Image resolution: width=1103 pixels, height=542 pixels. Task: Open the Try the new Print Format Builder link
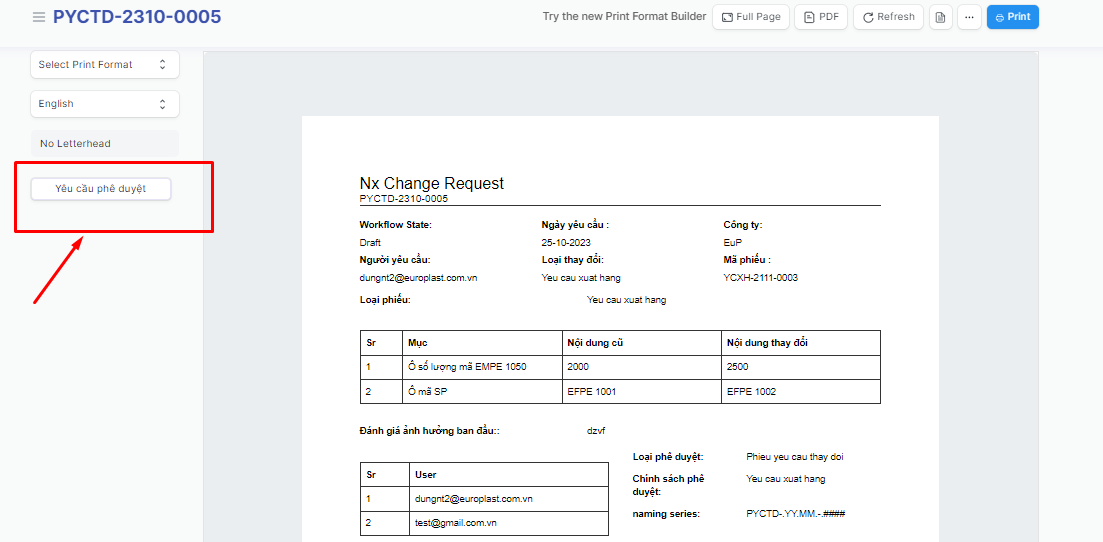[x=623, y=17]
